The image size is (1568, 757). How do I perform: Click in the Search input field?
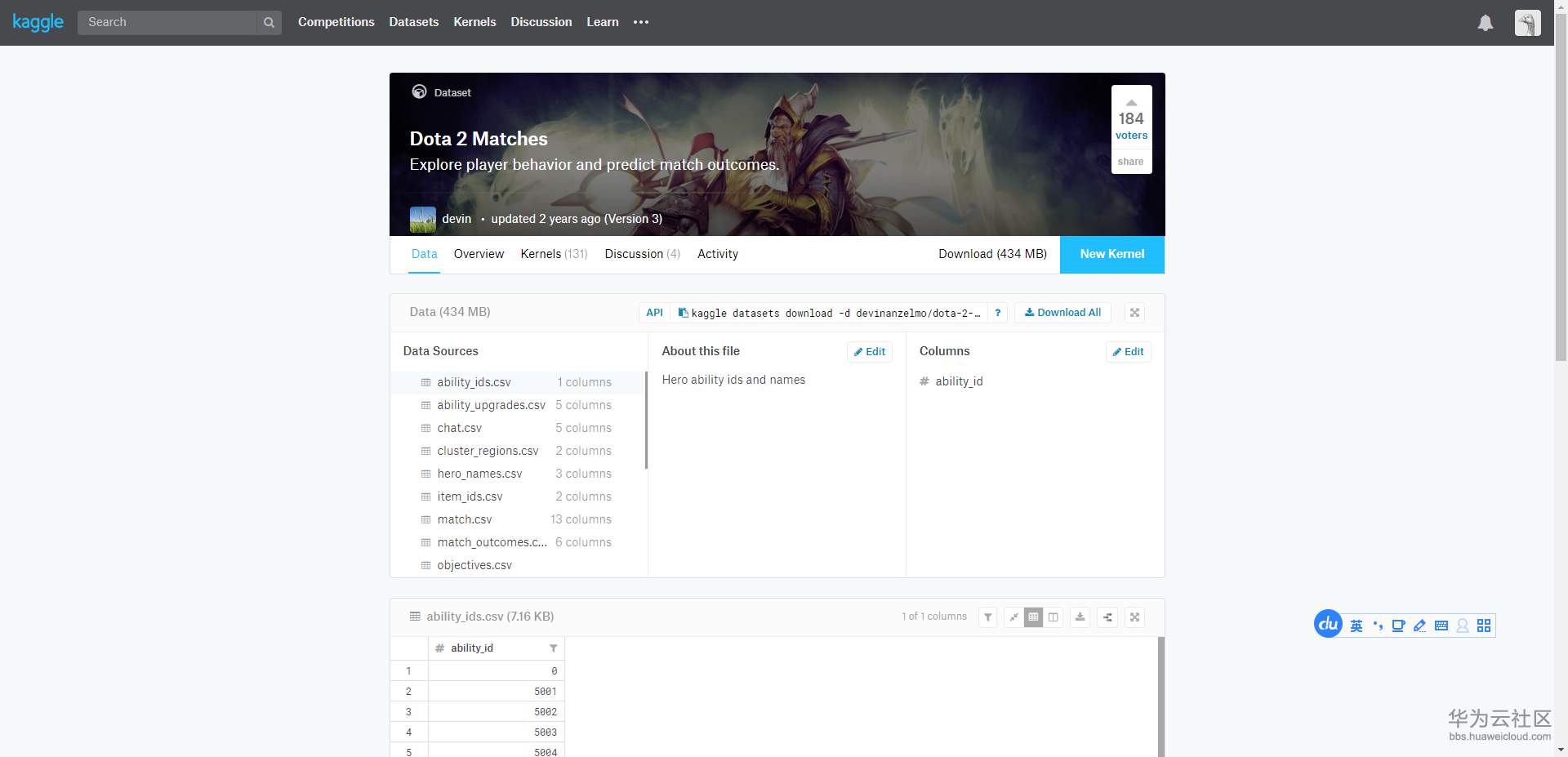tap(167, 23)
